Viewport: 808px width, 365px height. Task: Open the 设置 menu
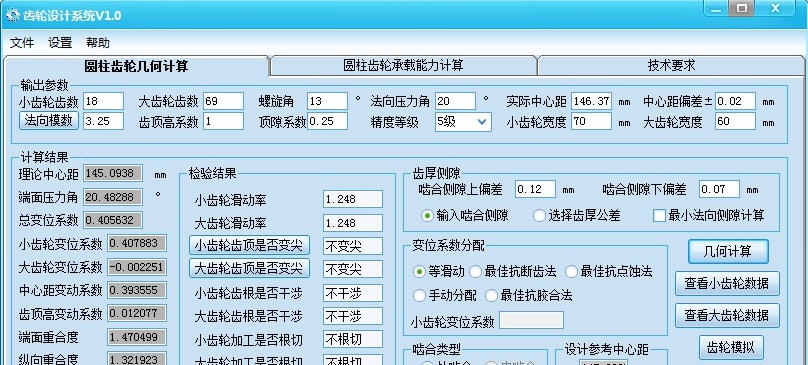click(x=60, y=42)
